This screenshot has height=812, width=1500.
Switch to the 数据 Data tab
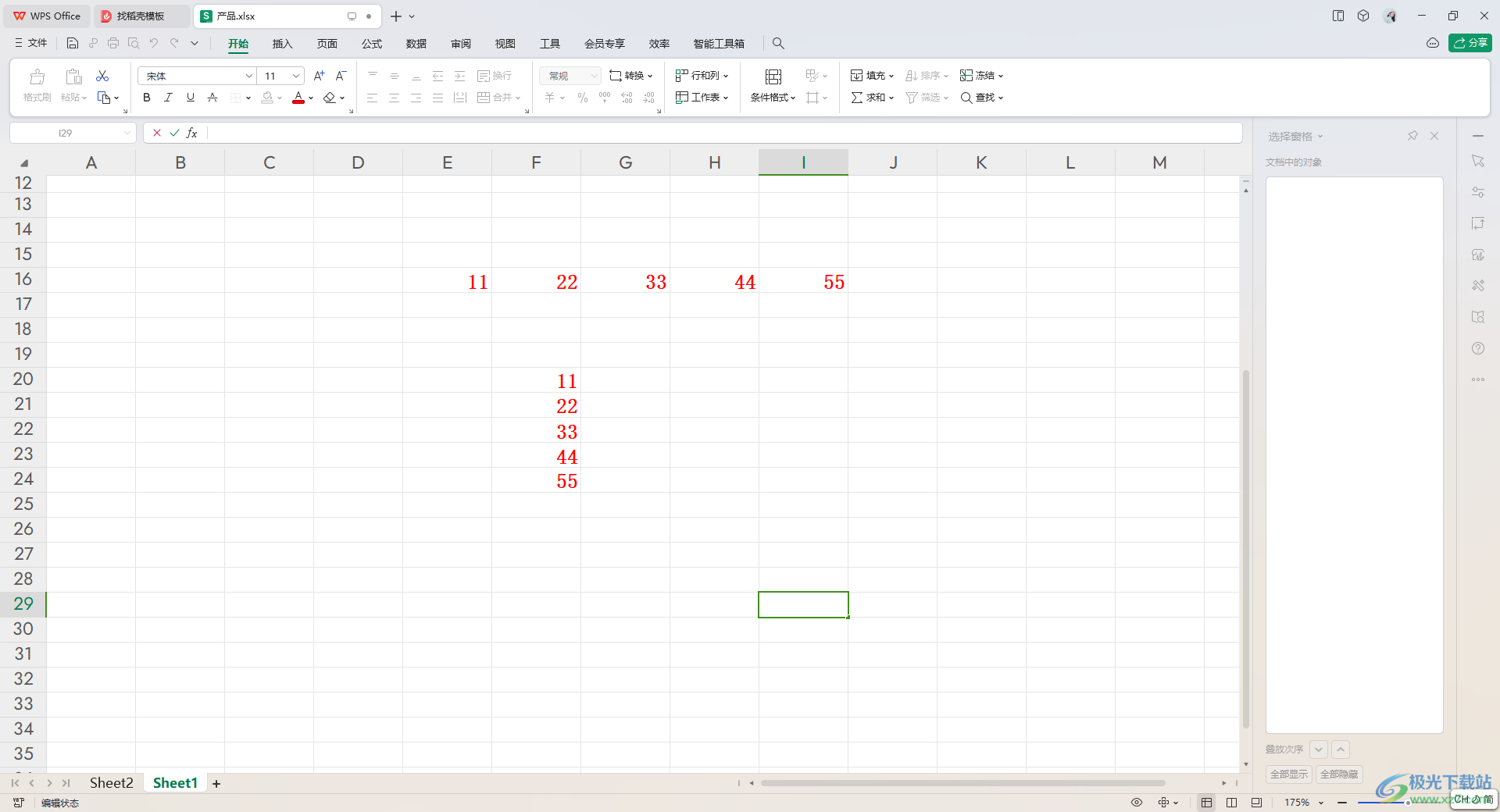[x=416, y=44]
